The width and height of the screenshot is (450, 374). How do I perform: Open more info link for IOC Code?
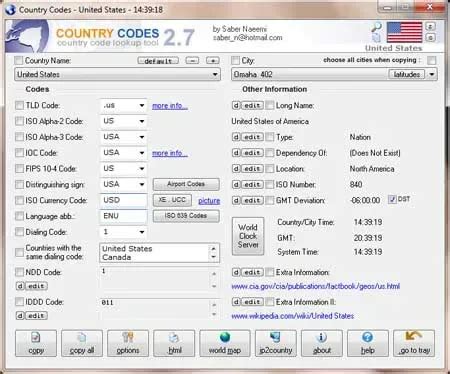coord(170,153)
